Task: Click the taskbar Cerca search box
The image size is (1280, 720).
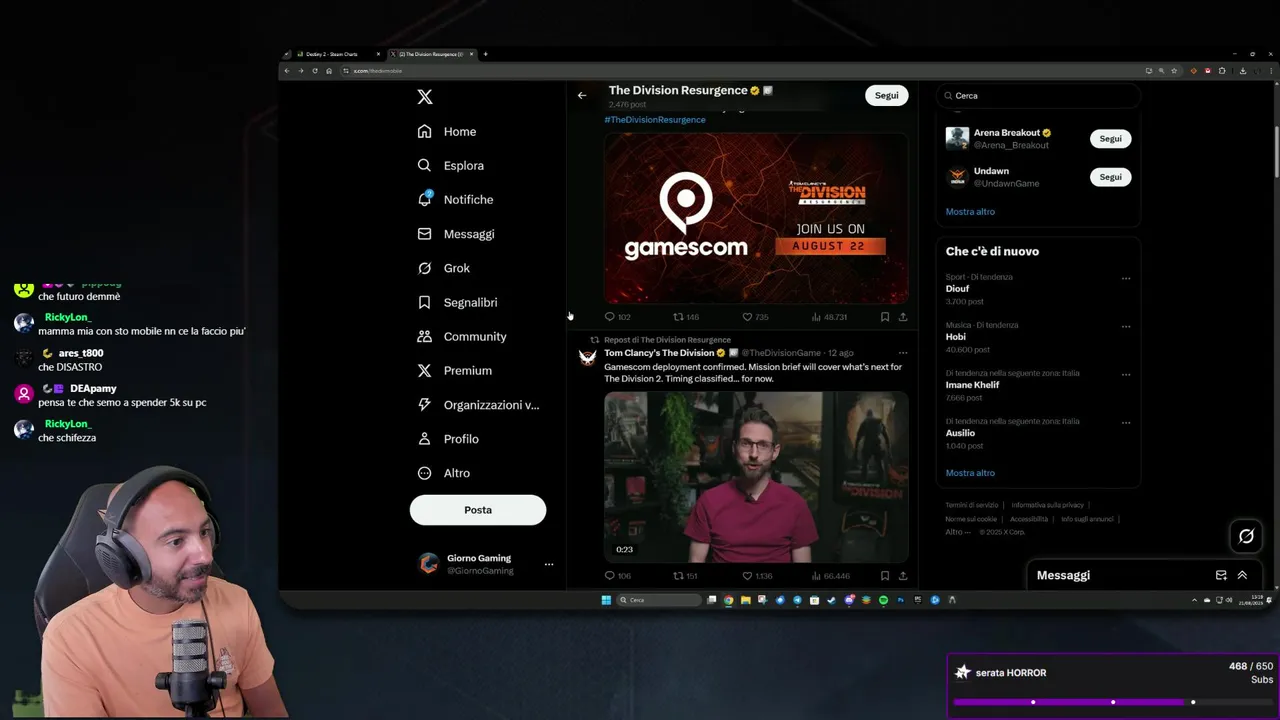Action: pyautogui.click(x=659, y=600)
